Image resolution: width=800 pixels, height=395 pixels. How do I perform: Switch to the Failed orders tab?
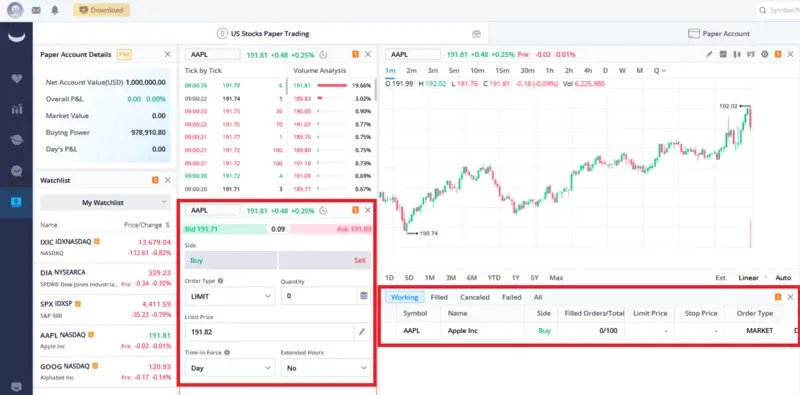(511, 297)
